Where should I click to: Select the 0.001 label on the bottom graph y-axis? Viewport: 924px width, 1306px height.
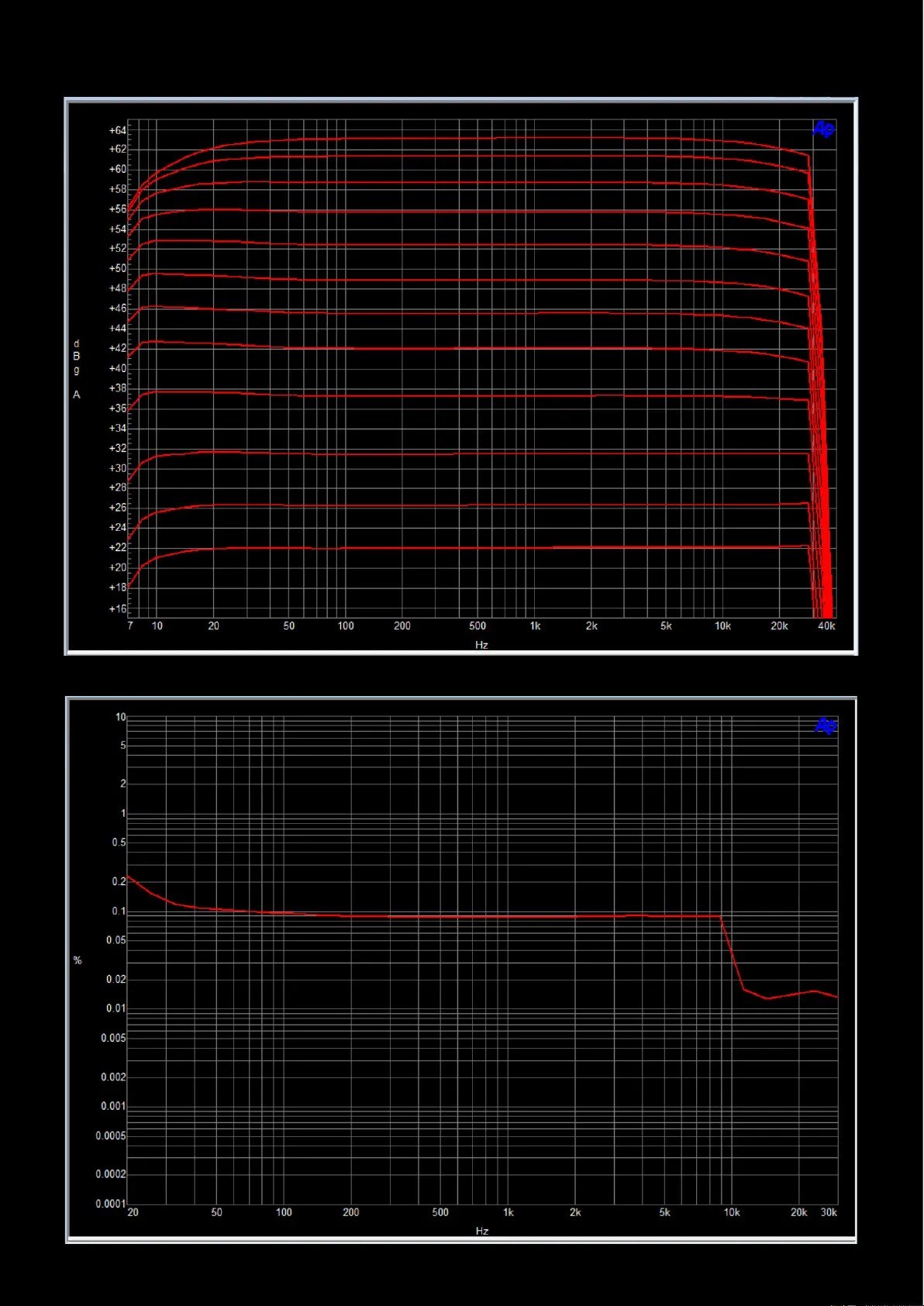tap(114, 1107)
